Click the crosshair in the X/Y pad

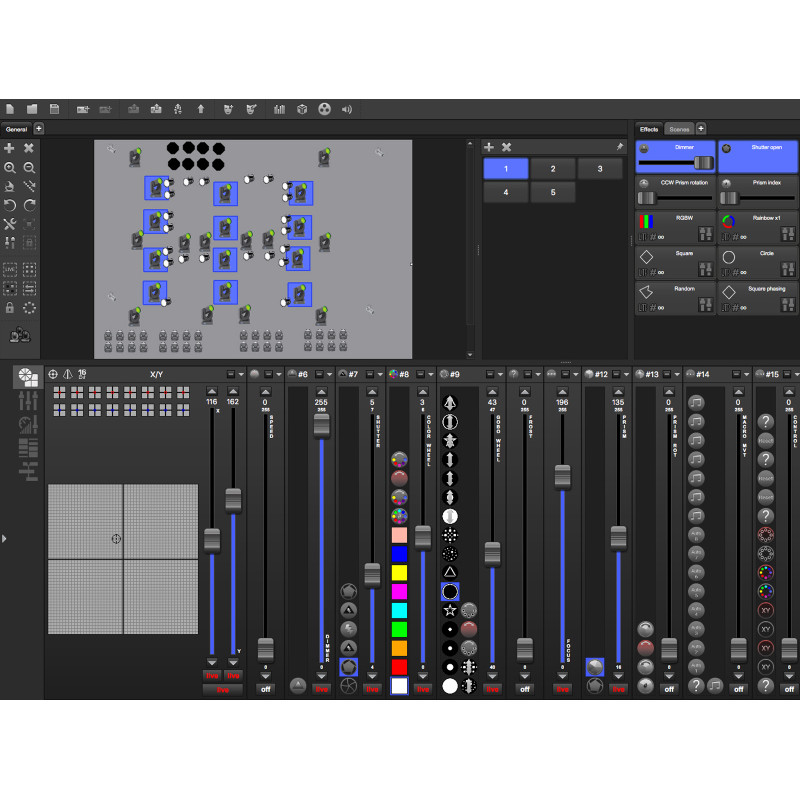click(116, 539)
